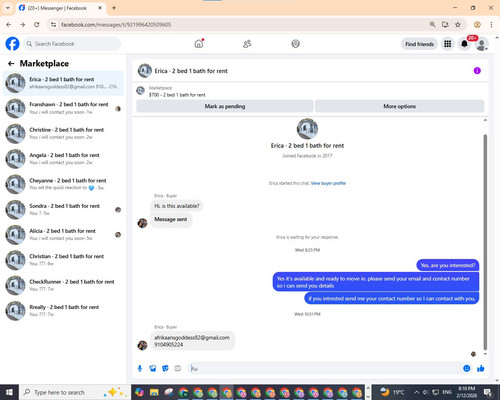Open the Facebook Home icon
The width and height of the screenshot is (500, 400).
[199, 44]
